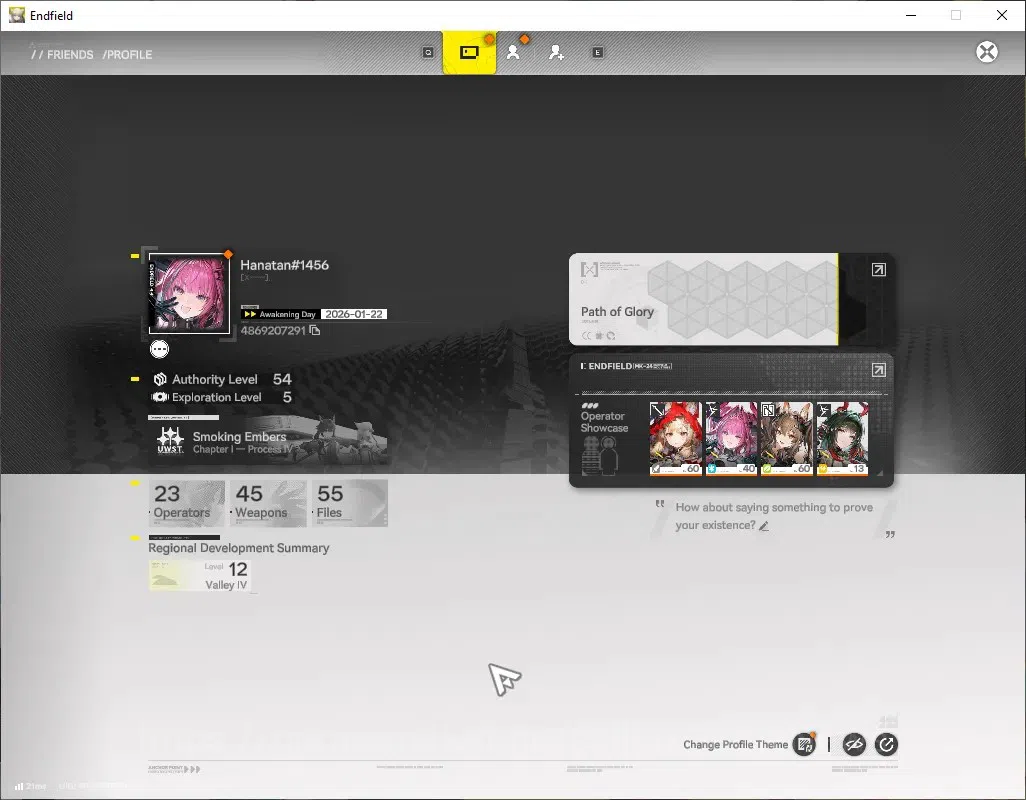Click the Path of Glory label

click(617, 311)
